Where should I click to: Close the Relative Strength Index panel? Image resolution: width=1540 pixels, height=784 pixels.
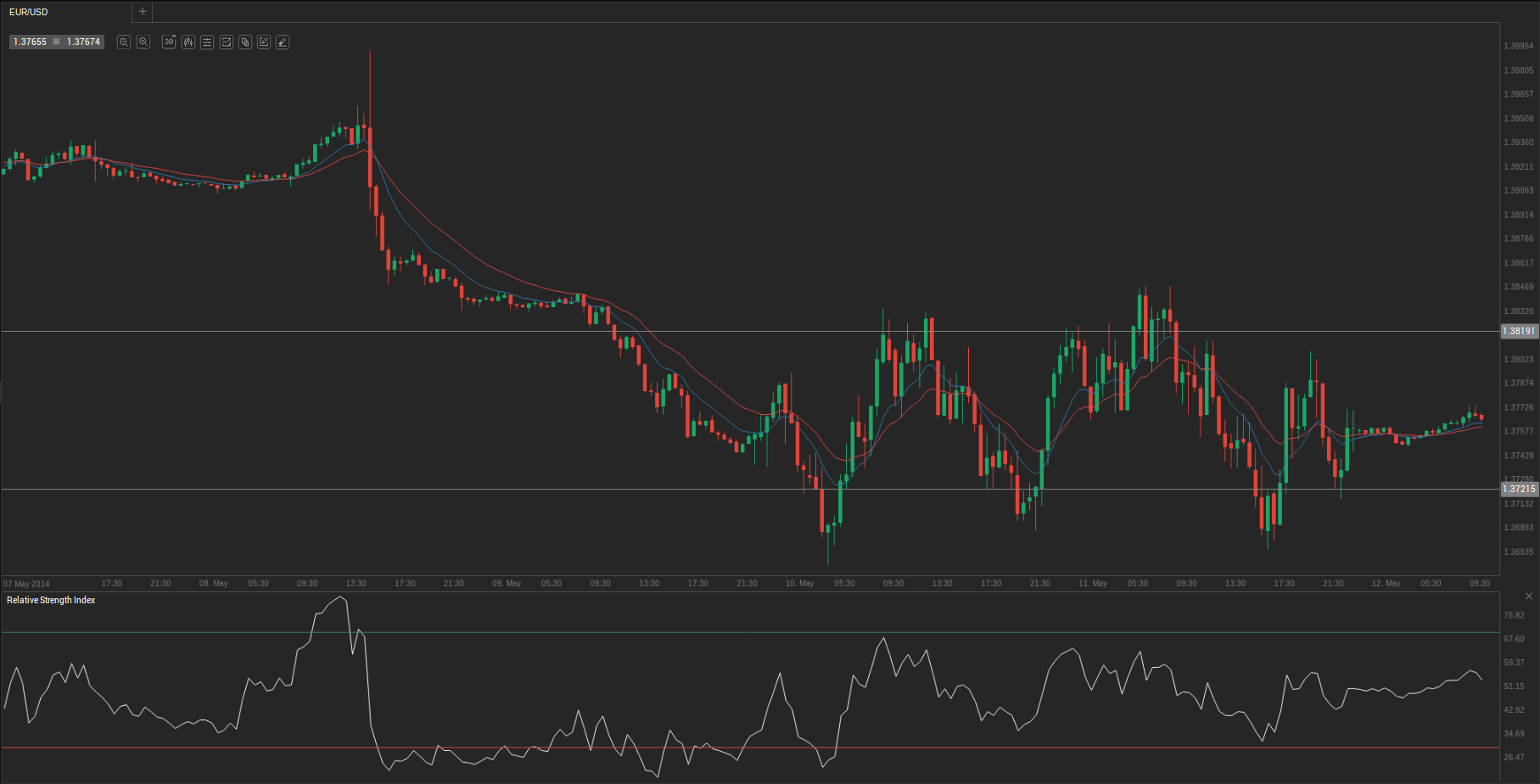(x=1529, y=596)
